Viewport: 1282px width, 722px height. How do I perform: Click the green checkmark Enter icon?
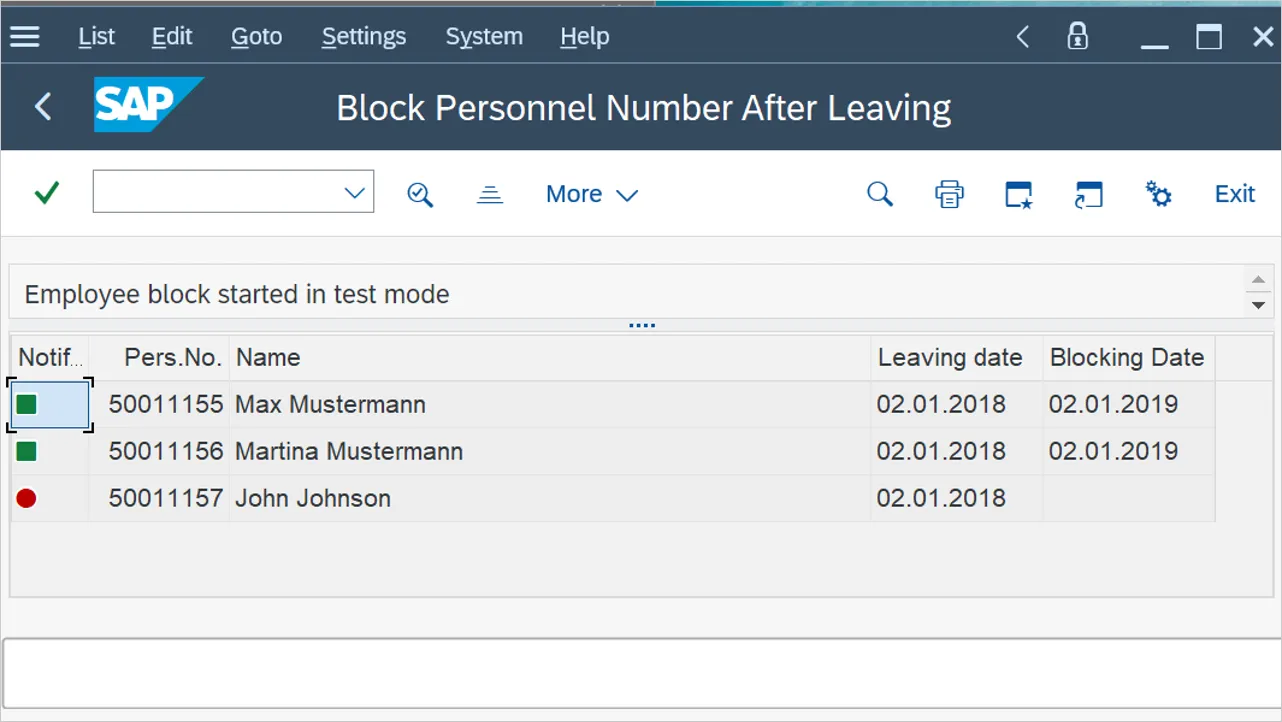[x=47, y=193]
